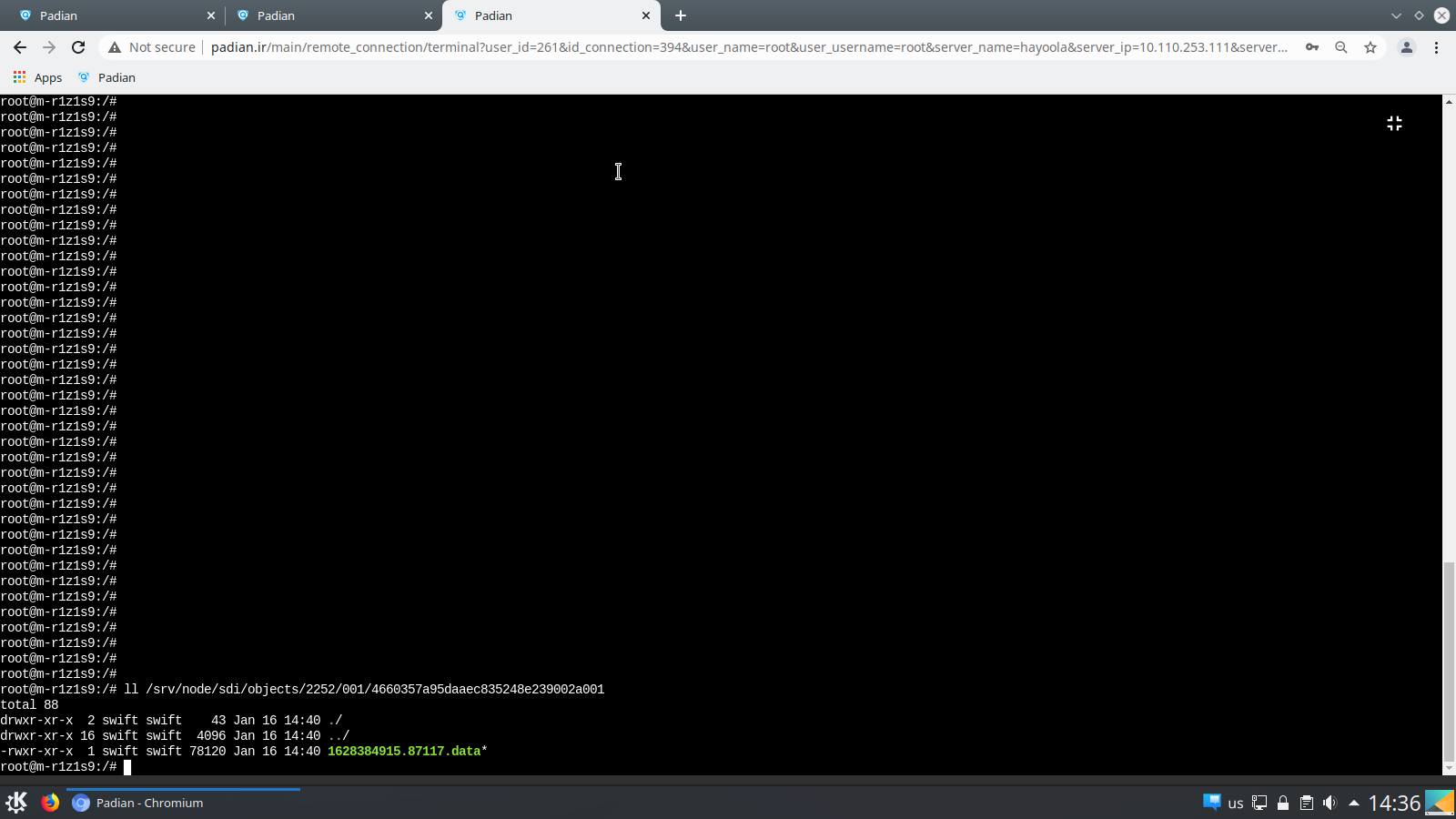Open the 14:36 clock
This screenshot has height=819, width=1456.
point(1394,803)
